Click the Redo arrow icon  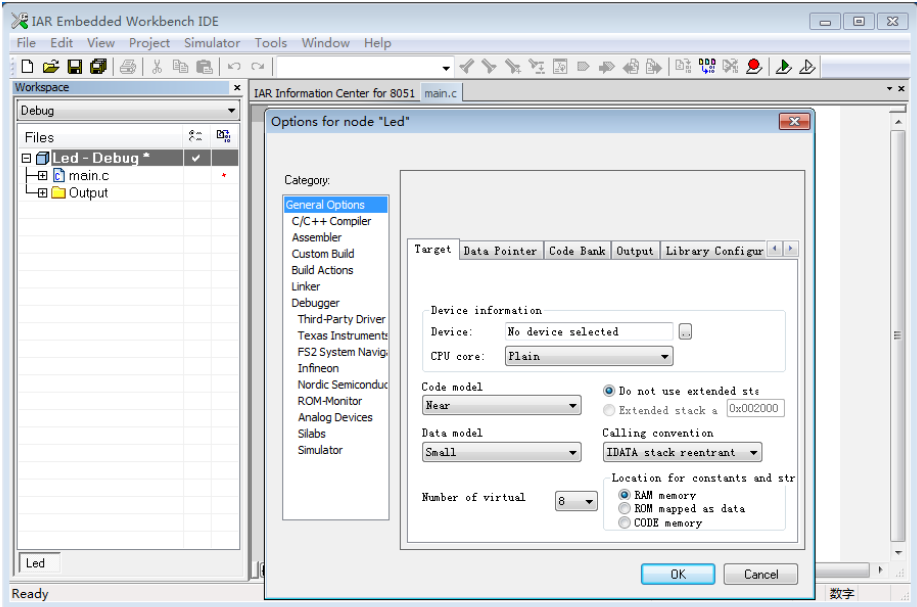point(257,67)
